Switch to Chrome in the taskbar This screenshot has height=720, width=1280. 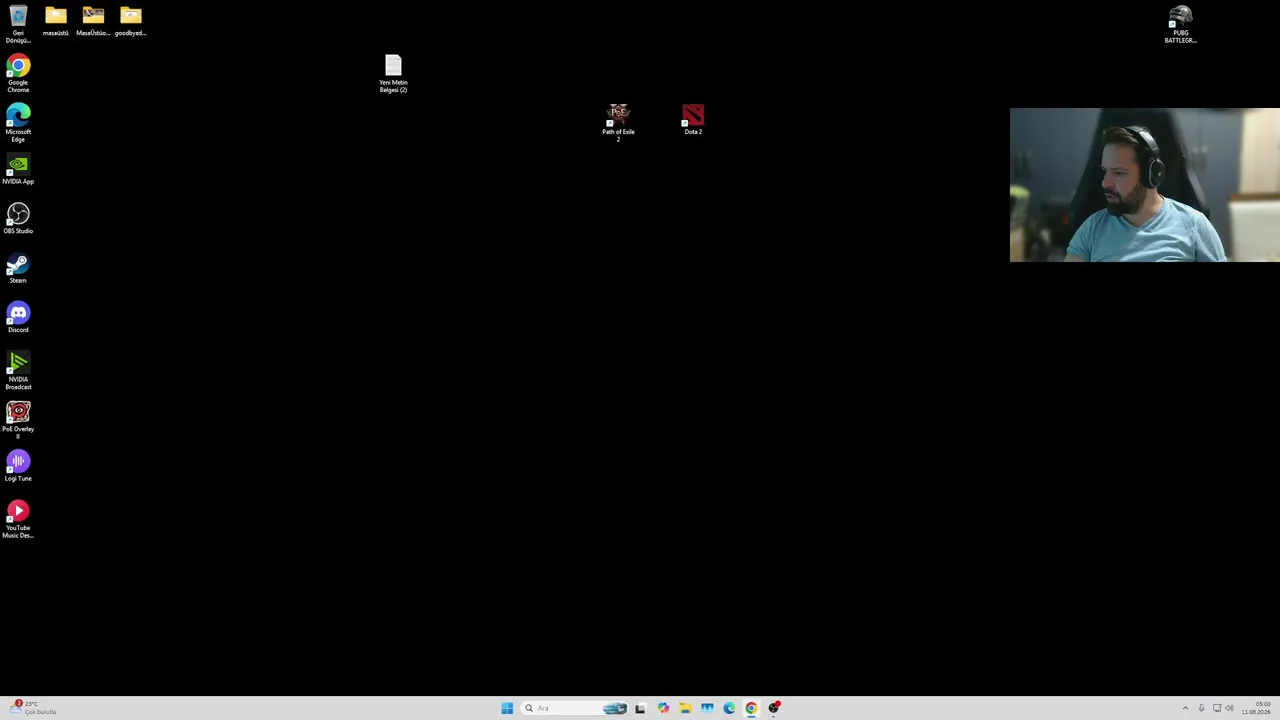[x=751, y=708]
